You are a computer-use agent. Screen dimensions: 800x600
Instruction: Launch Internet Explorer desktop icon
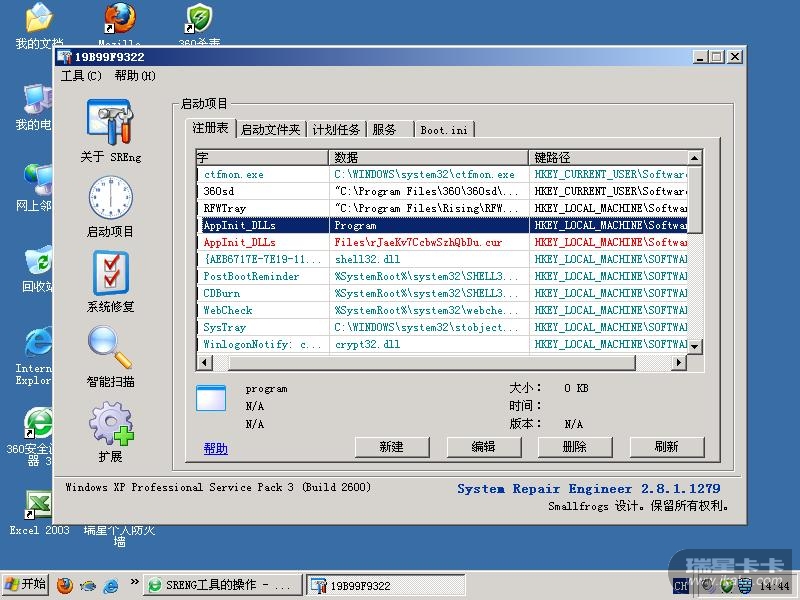pos(35,356)
